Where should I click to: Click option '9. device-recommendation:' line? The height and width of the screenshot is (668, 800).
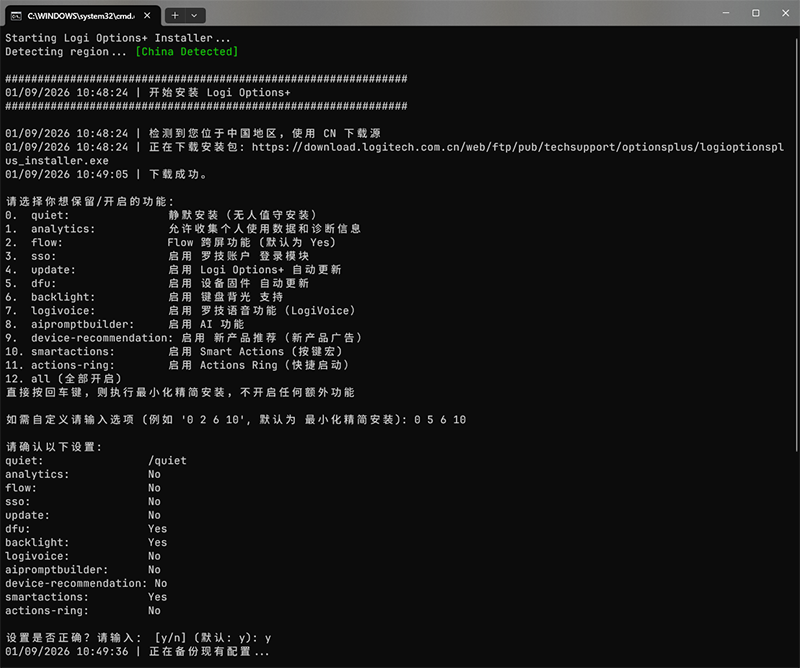(184, 338)
